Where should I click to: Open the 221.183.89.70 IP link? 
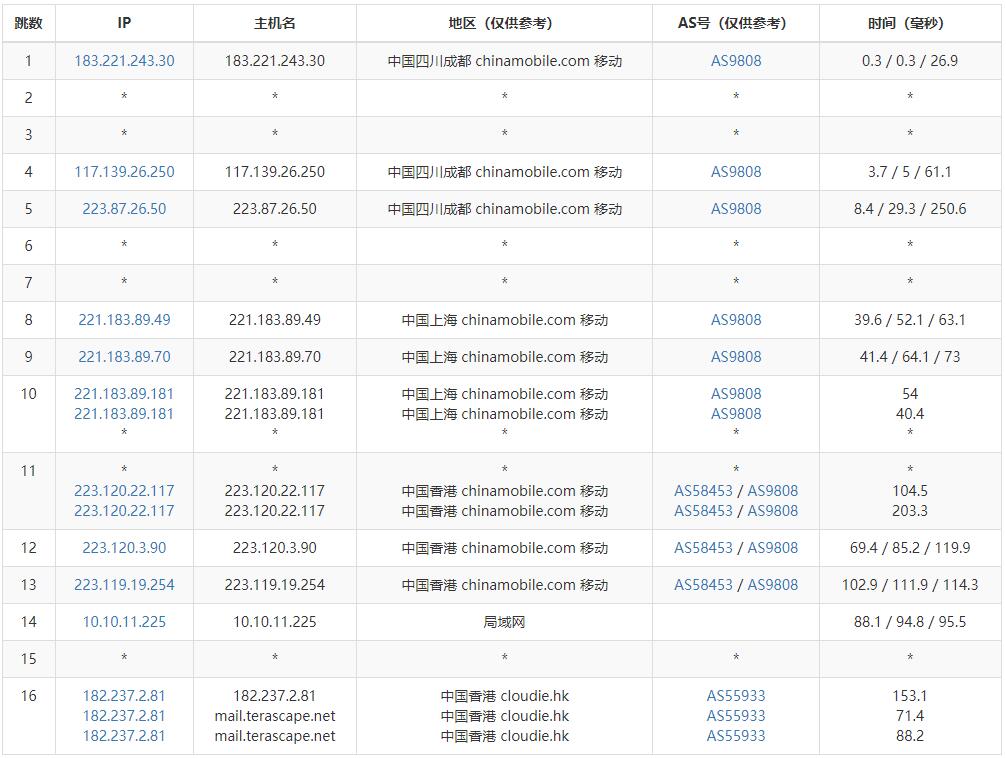[124, 357]
